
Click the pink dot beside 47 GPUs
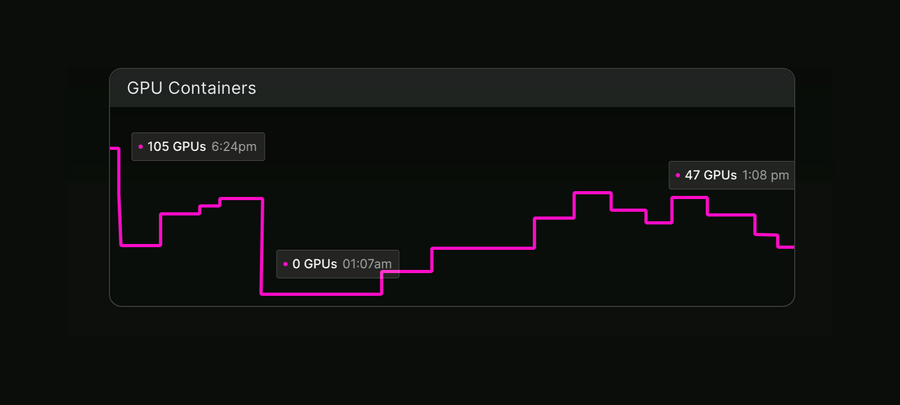[x=677, y=175]
